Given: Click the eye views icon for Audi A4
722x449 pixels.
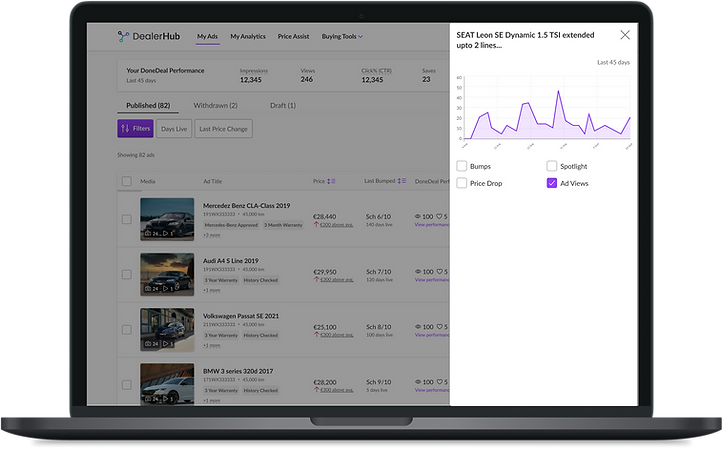Looking at the screenshot, I should pyautogui.click(x=418, y=272).
